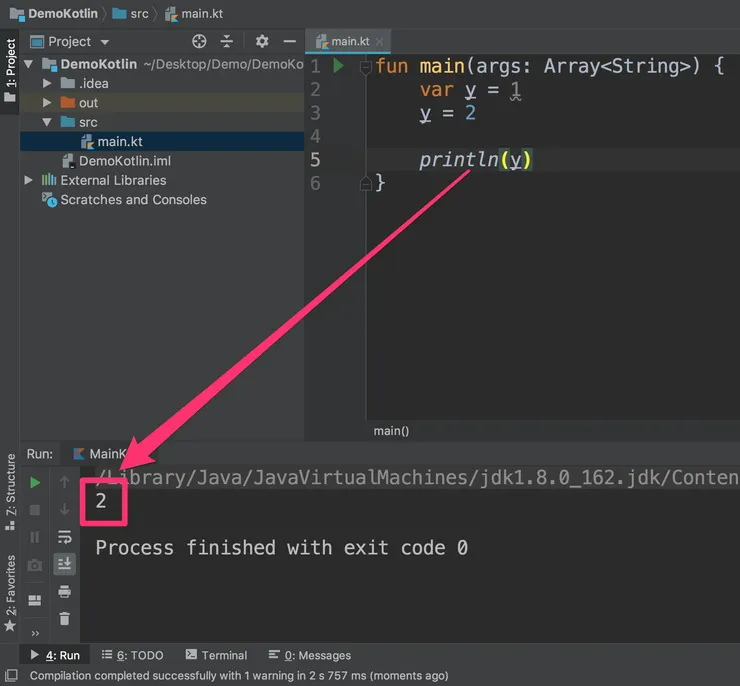Hide the Project panel with minus icon
The height and width of the screenshot is (686, 740).
[x=290, y=42]
